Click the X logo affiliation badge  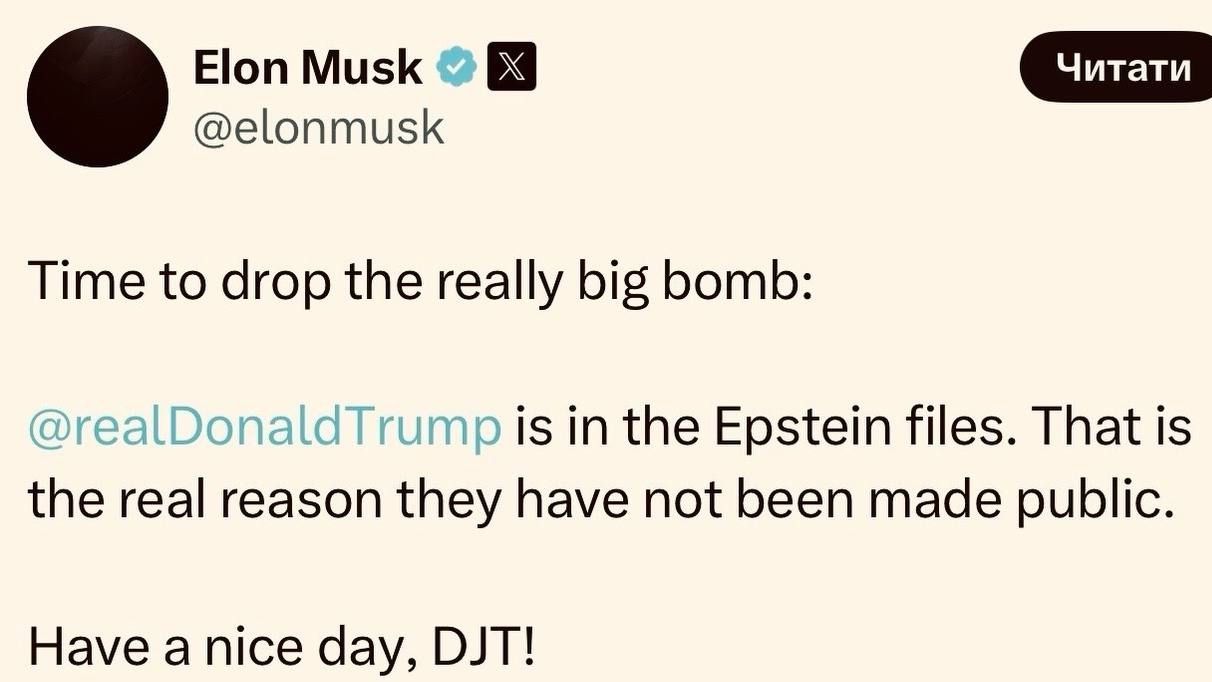click(x=511, y=70)
